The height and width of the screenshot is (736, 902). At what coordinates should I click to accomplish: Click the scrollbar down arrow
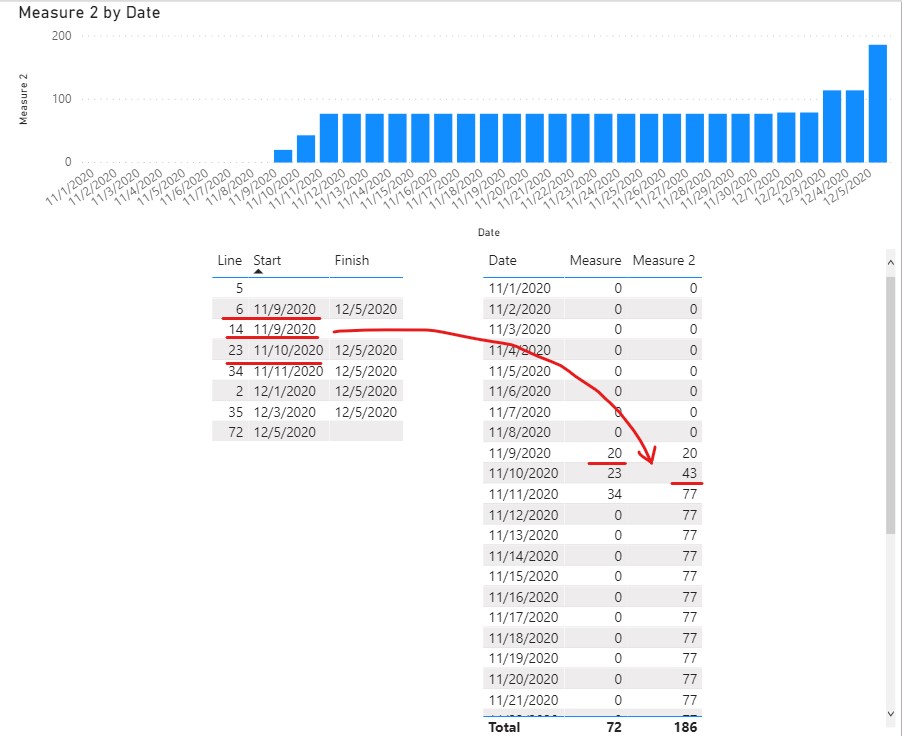[891, 714]
